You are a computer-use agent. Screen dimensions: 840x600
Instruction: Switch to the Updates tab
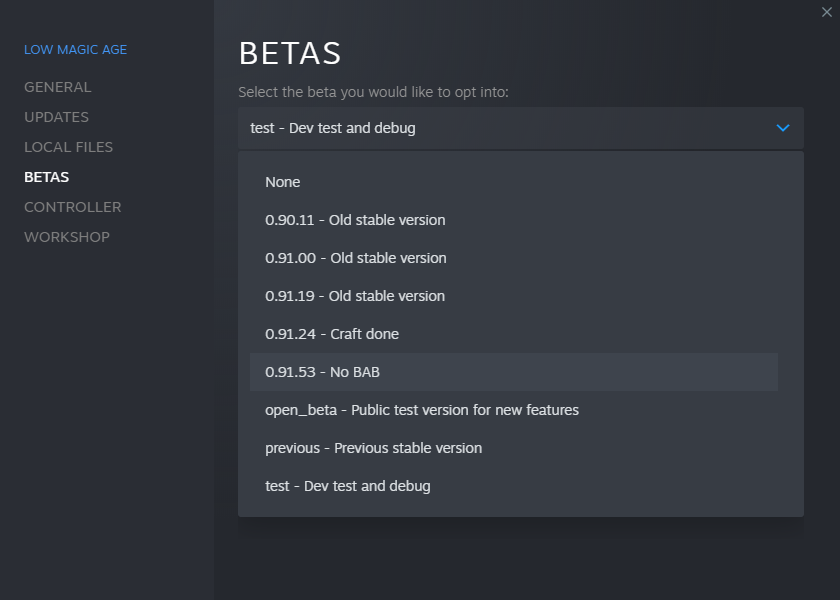(x=56, y=117)
